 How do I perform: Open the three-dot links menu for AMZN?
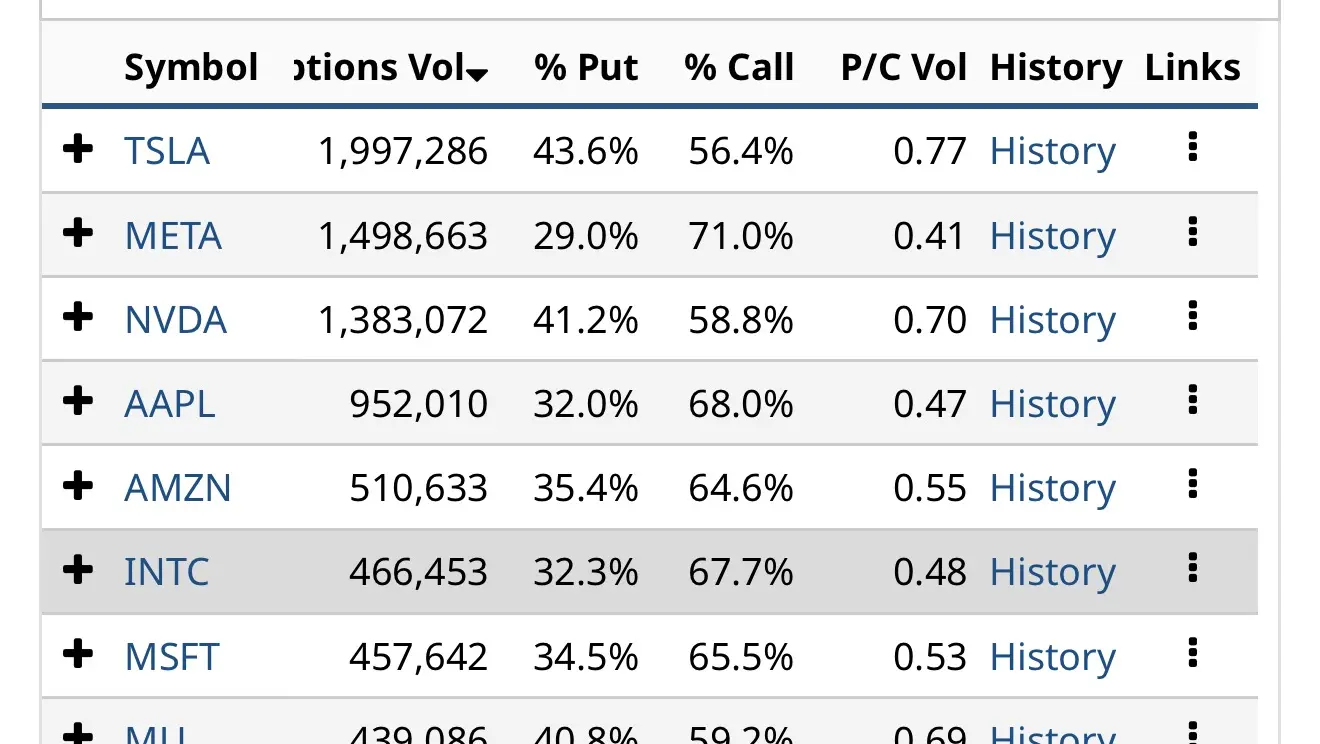point(1191,484)
